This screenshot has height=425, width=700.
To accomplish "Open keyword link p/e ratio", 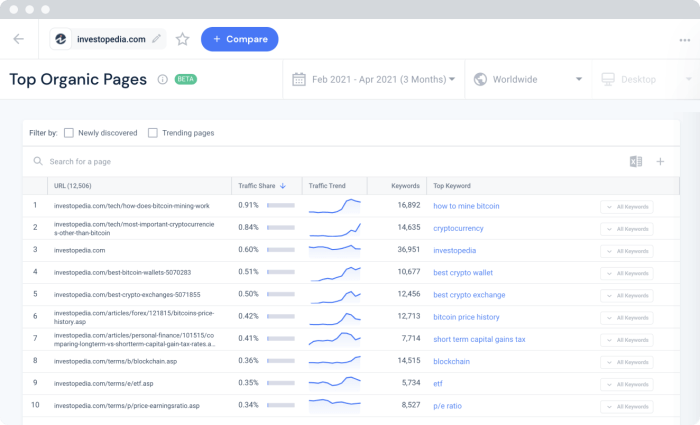I will [447, 406].
